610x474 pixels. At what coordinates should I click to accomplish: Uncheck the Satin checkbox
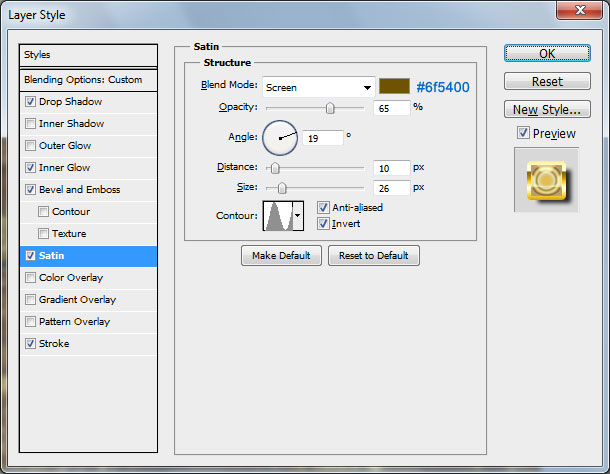[30, 256]
